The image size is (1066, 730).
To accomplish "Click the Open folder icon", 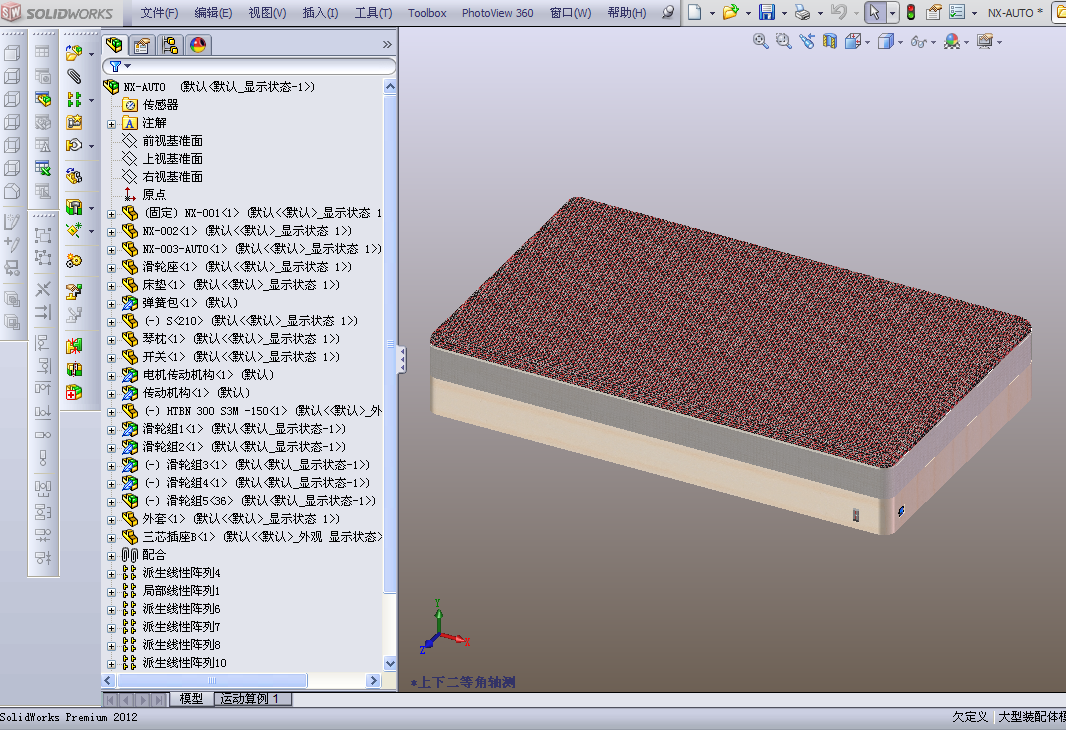I will click(731, 12).
